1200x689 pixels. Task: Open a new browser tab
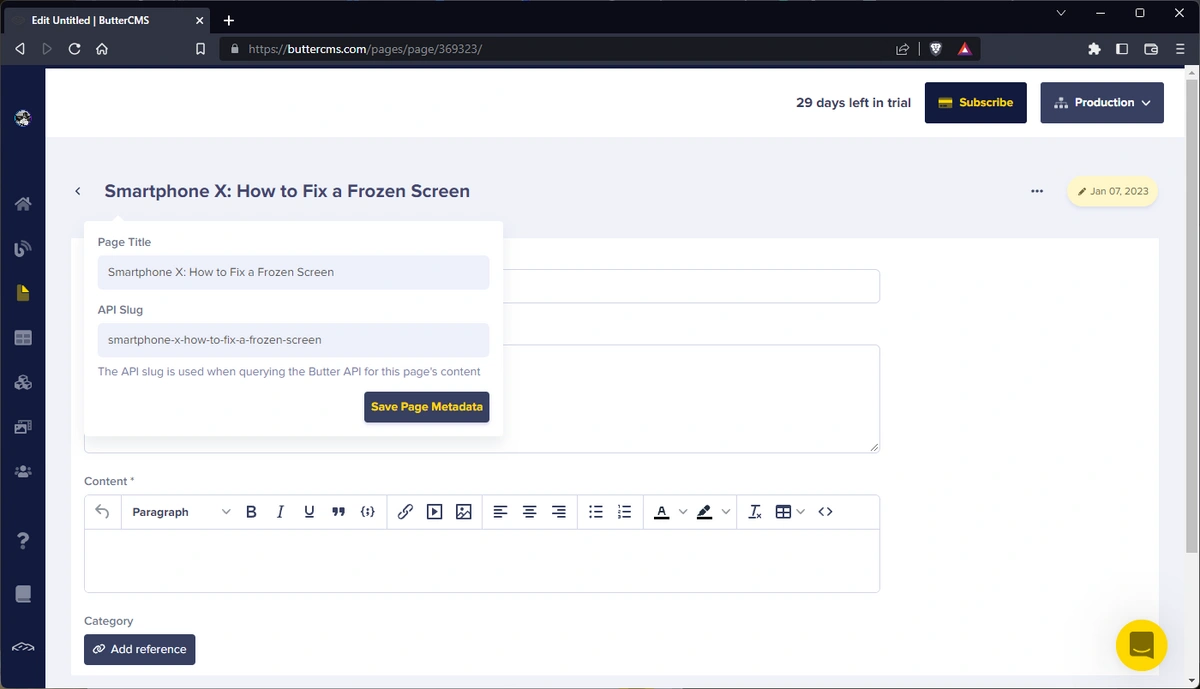229,20
